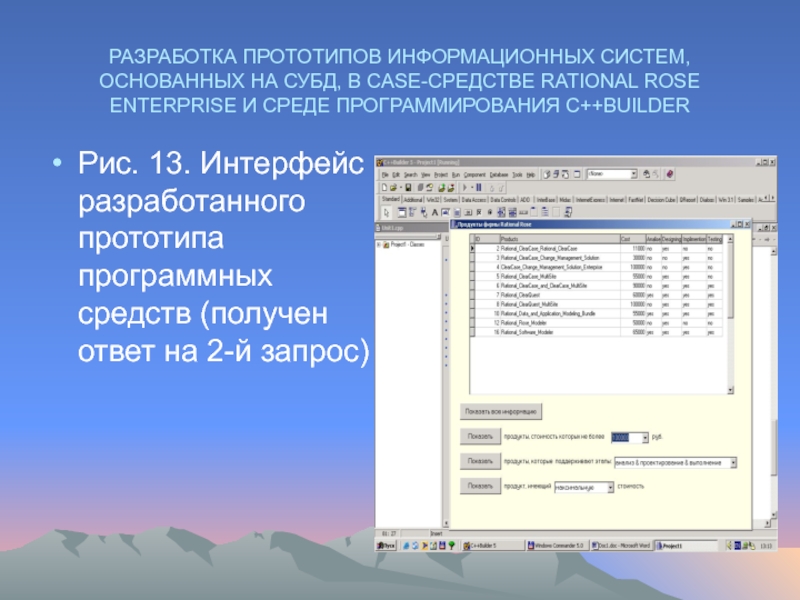Click the 'Testing' column header
The width and height of the screenshot is (800, 600).
715,239
